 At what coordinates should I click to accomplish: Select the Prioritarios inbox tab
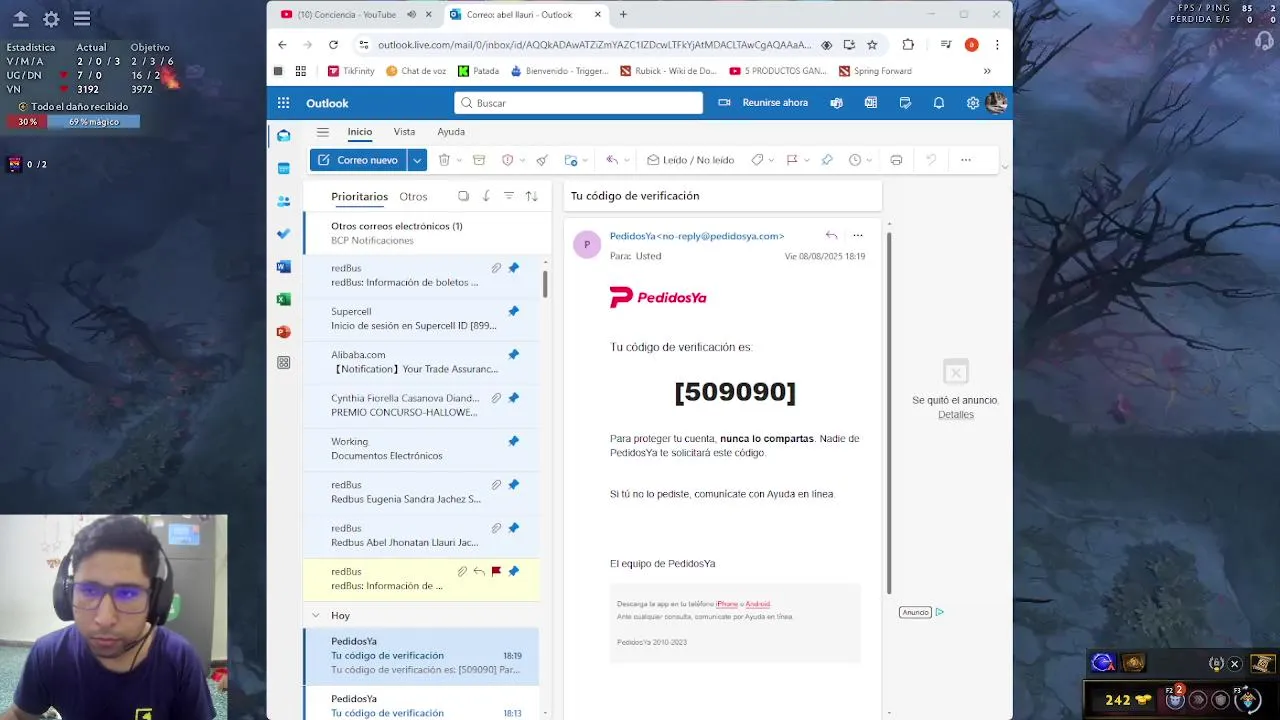click(359, 196)
